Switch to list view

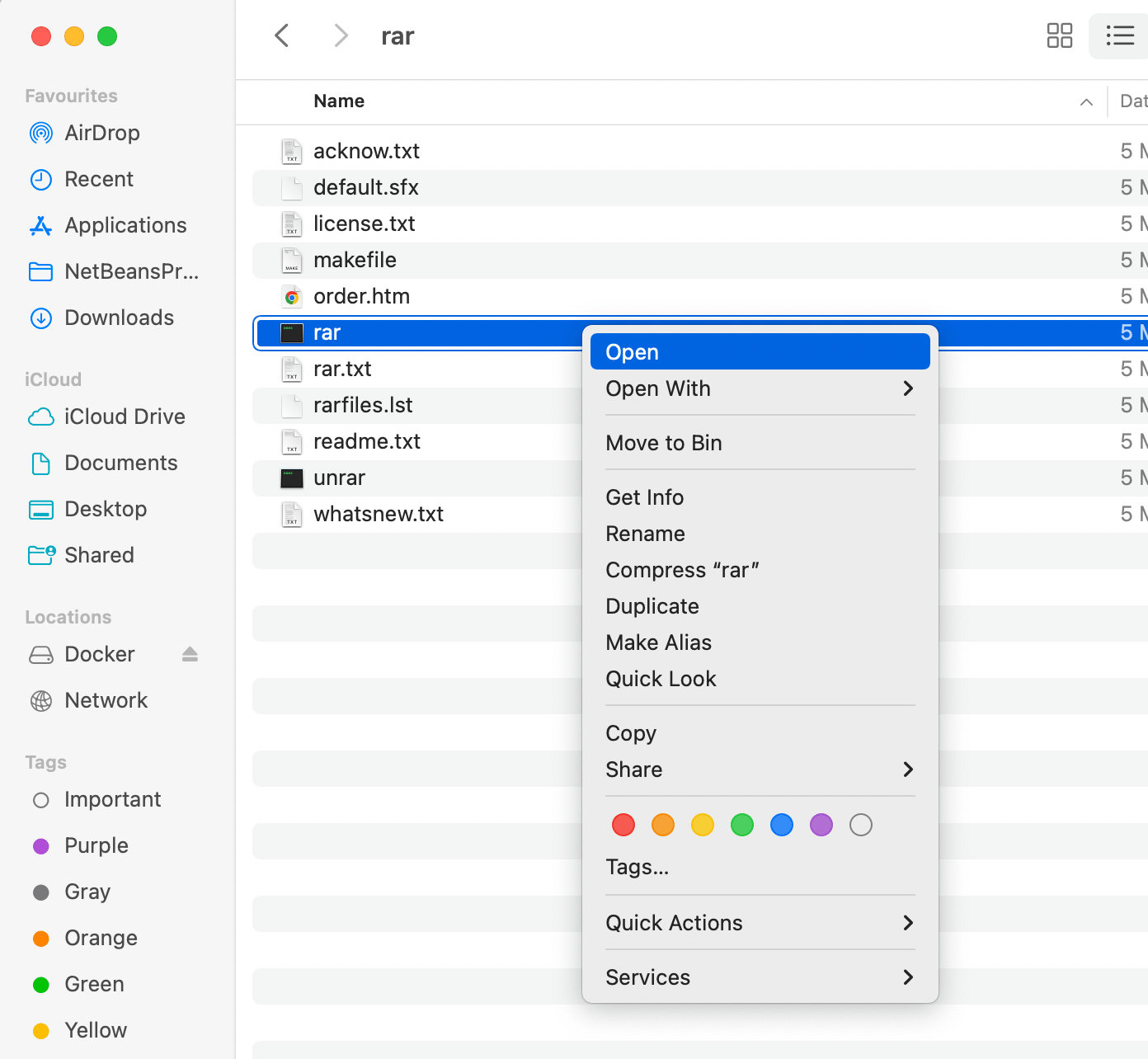click(x=1119, y=35)
